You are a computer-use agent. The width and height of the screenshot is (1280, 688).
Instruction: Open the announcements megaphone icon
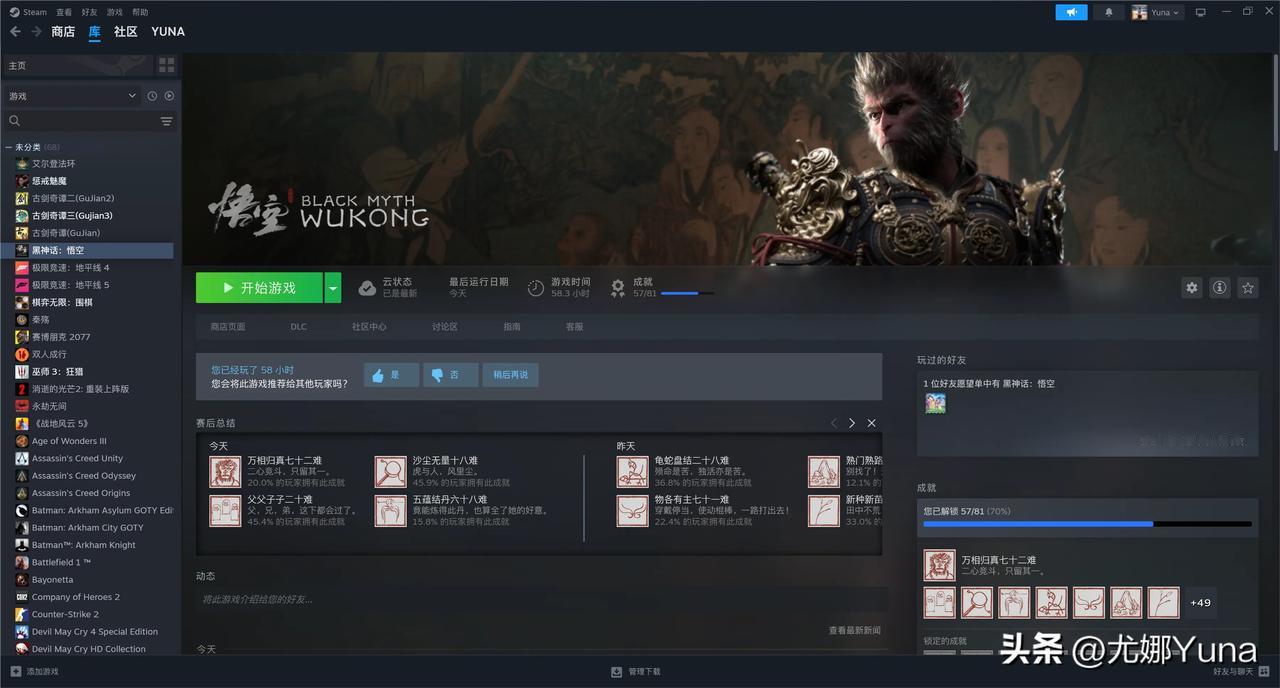point(1071,12)
